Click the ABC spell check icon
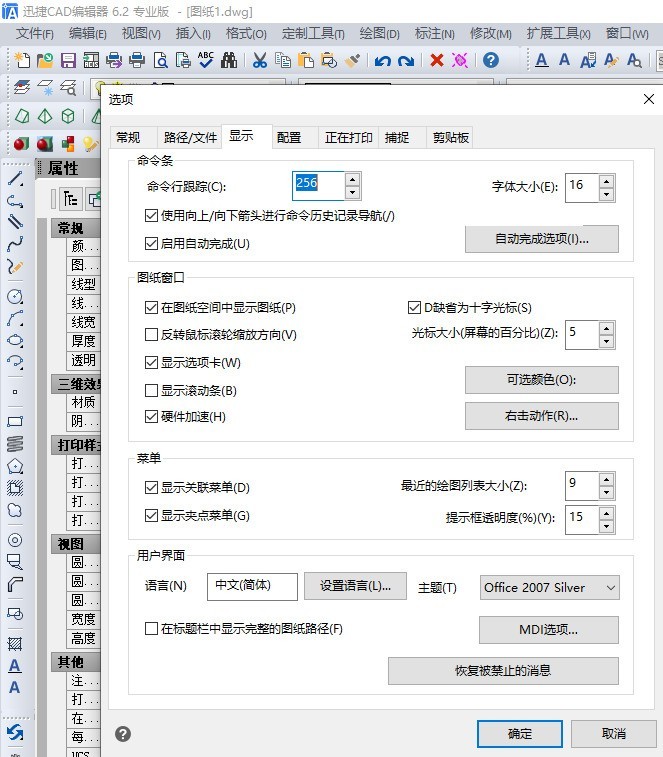663x757 pixels. (x=206, y=60)
